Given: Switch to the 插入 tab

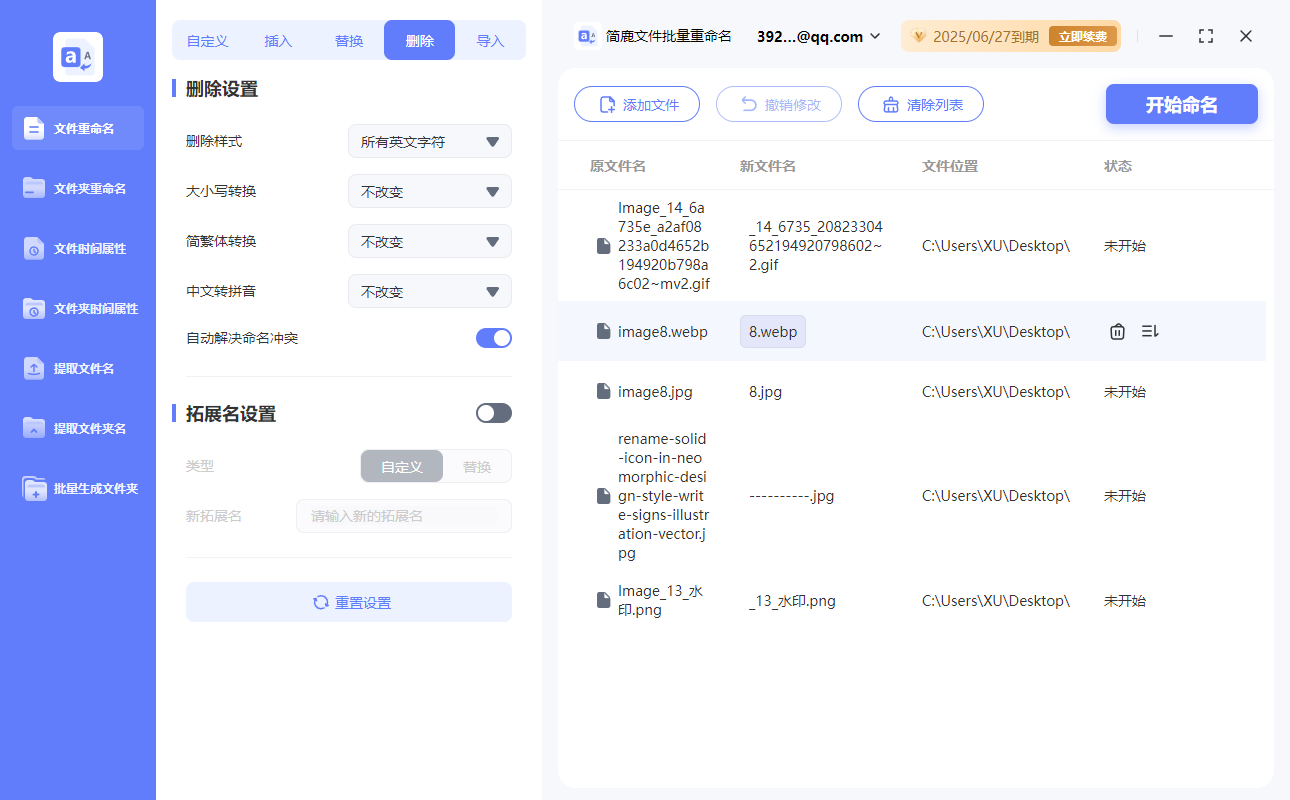Looking at the screenshot, I should (x=278, y=41).
